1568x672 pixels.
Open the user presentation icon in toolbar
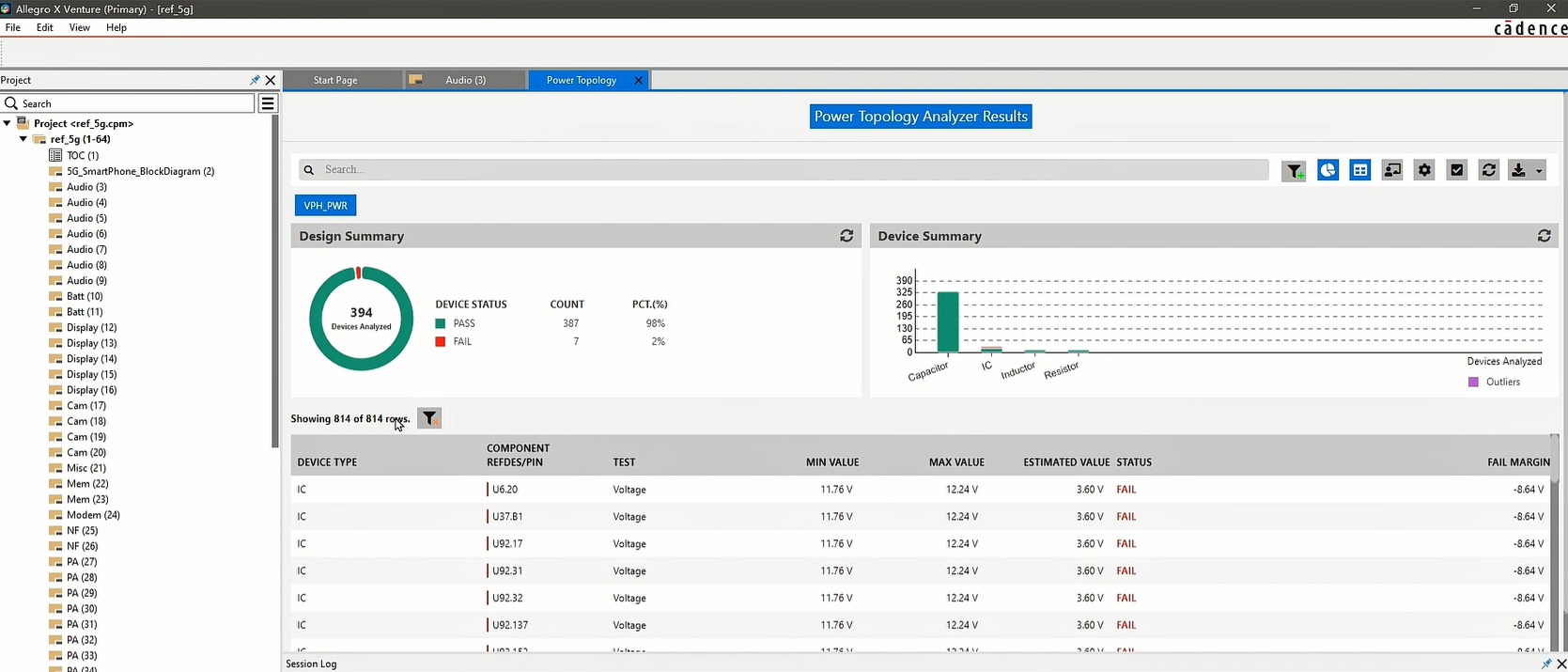coord(1392,170)
